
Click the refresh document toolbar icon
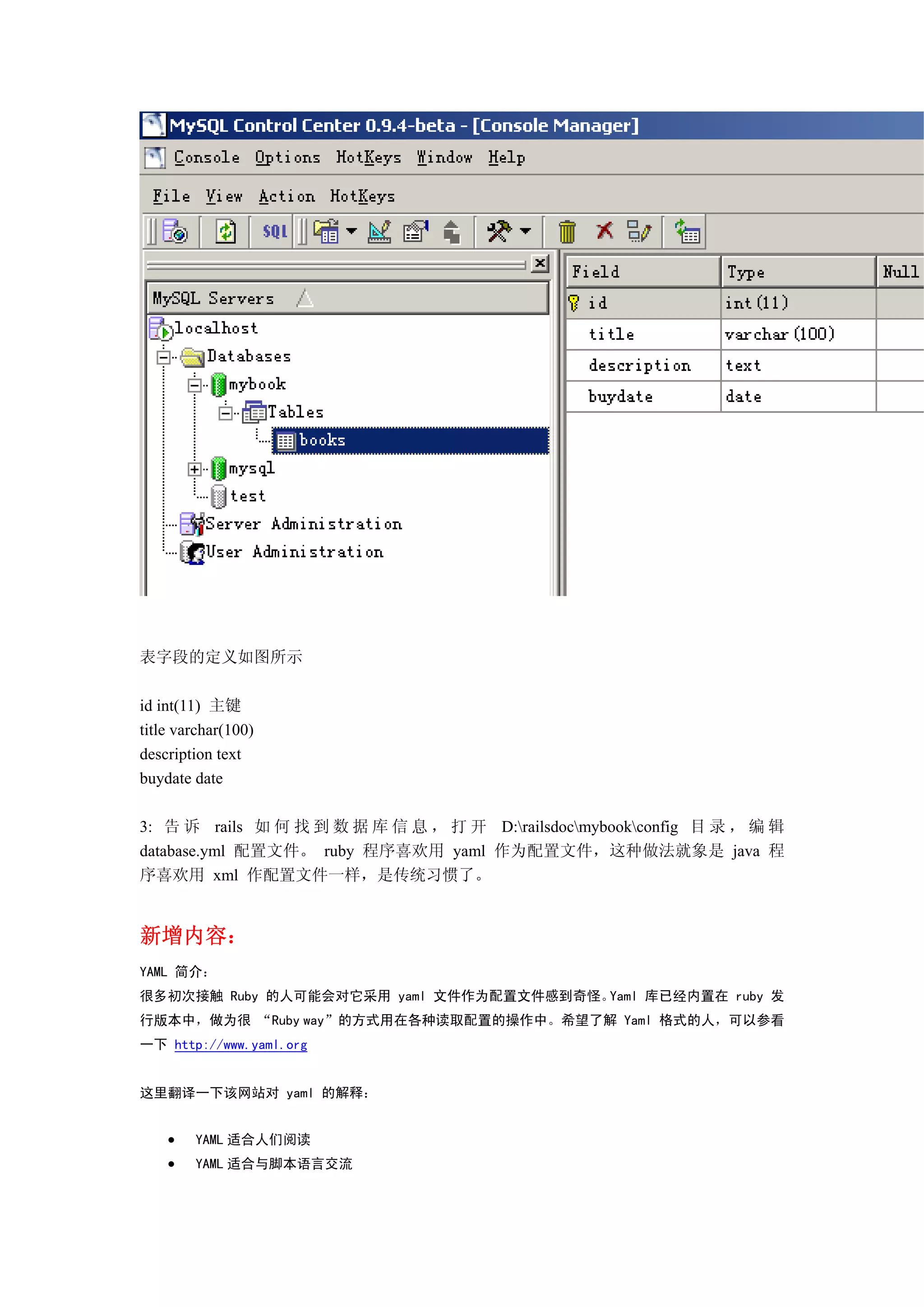pyautogui.click(x=226, y=232)
